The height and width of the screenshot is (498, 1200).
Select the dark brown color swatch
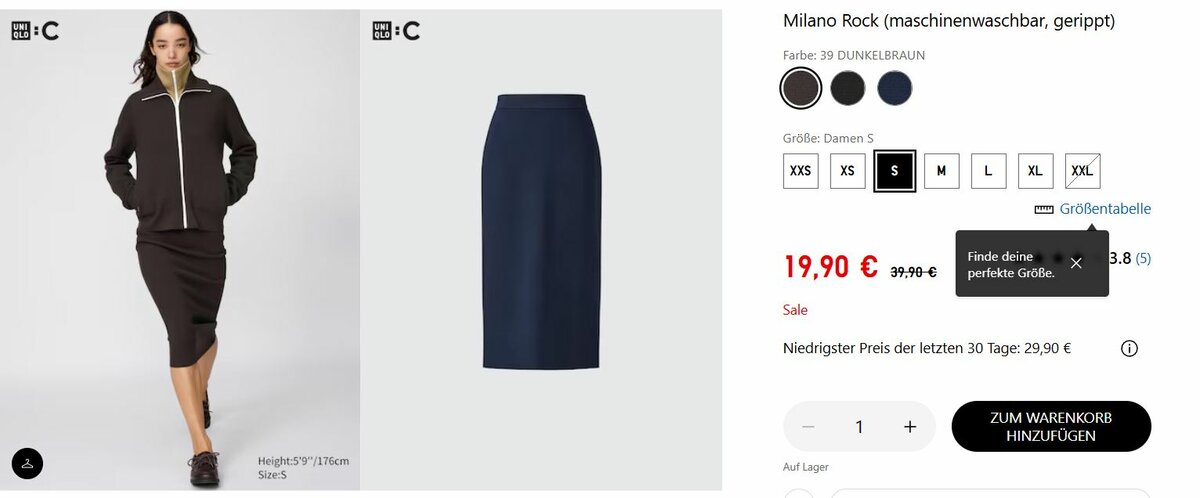801,88
